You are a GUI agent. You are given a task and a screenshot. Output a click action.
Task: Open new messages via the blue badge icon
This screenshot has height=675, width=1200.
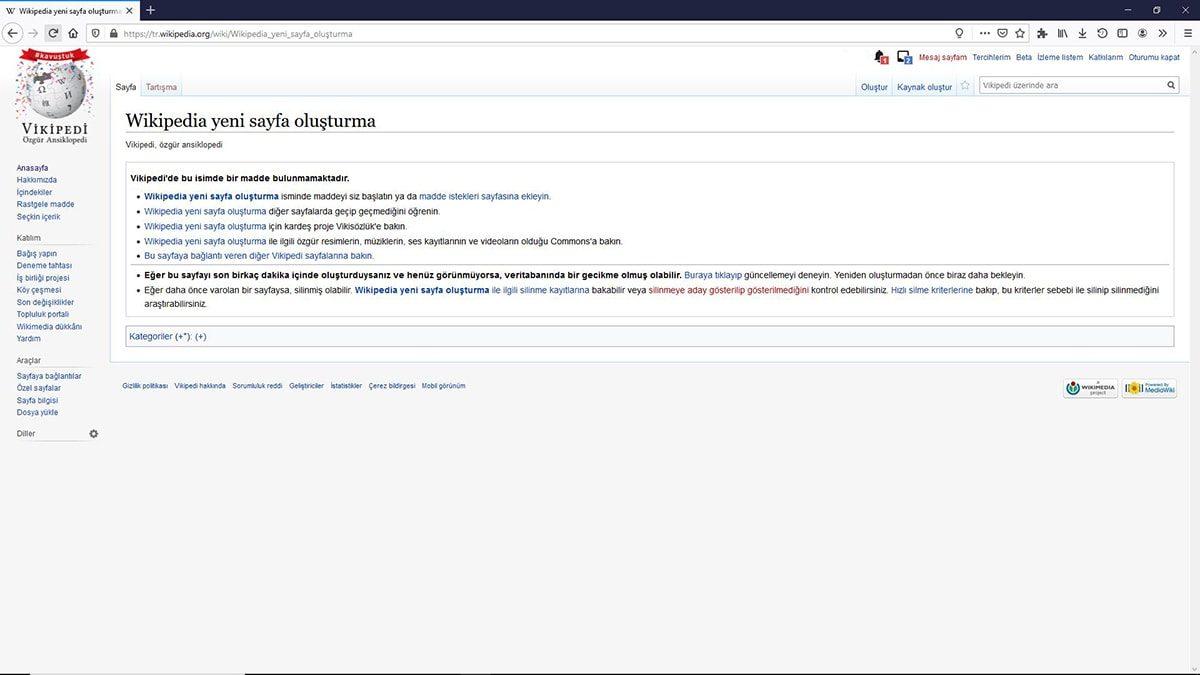click(904, 56)
